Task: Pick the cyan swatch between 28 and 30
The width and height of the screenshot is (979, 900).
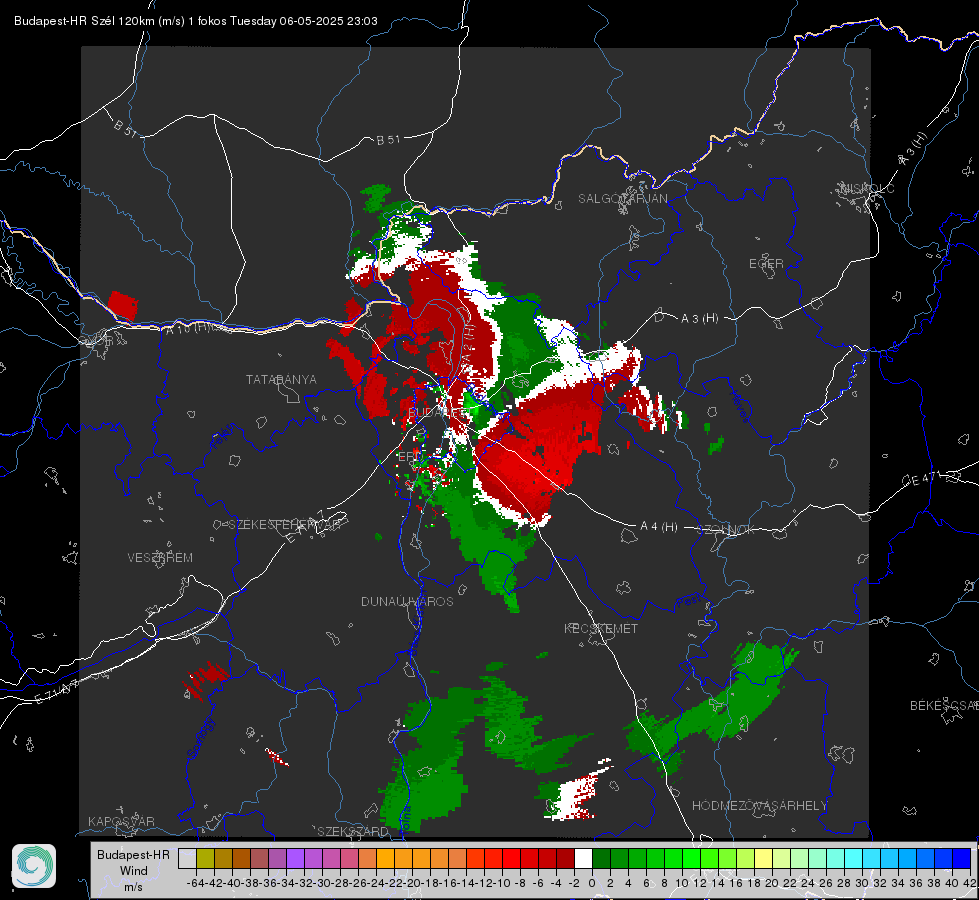Action: click(854, 858)
